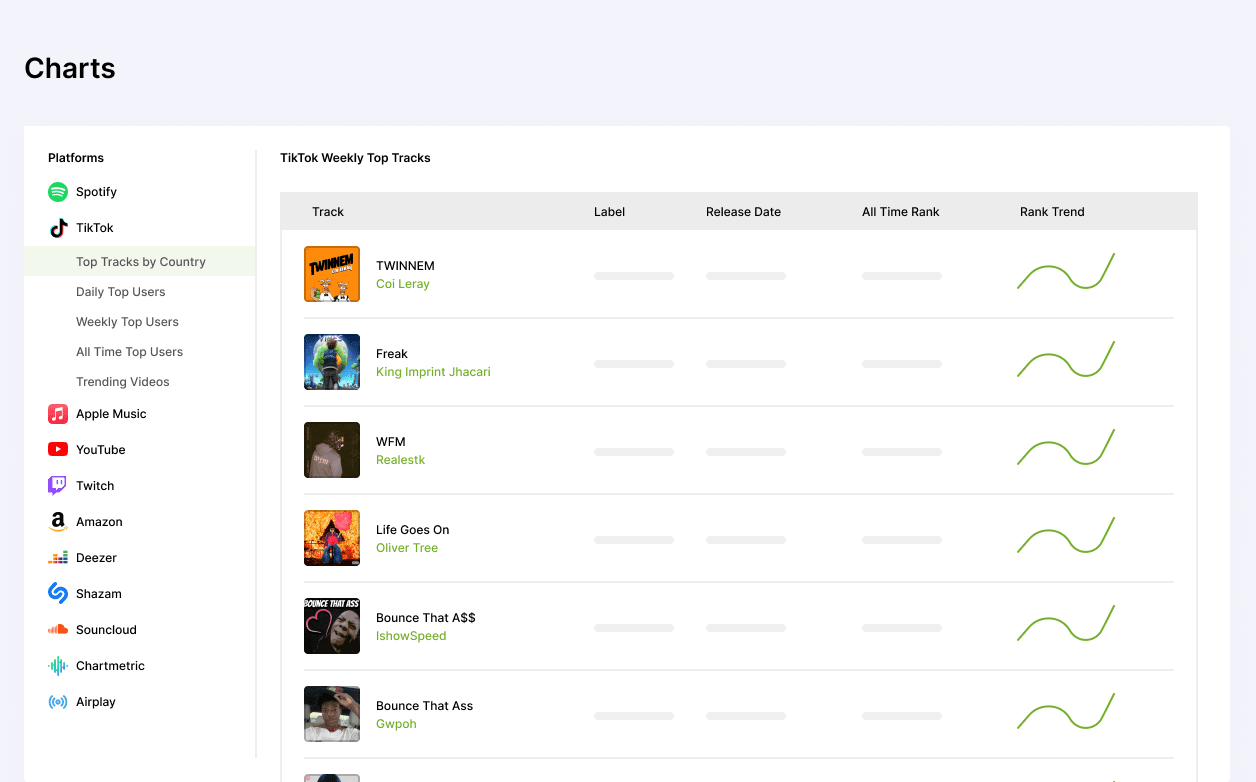Open the Shazam platform icon

coord(58,594)
